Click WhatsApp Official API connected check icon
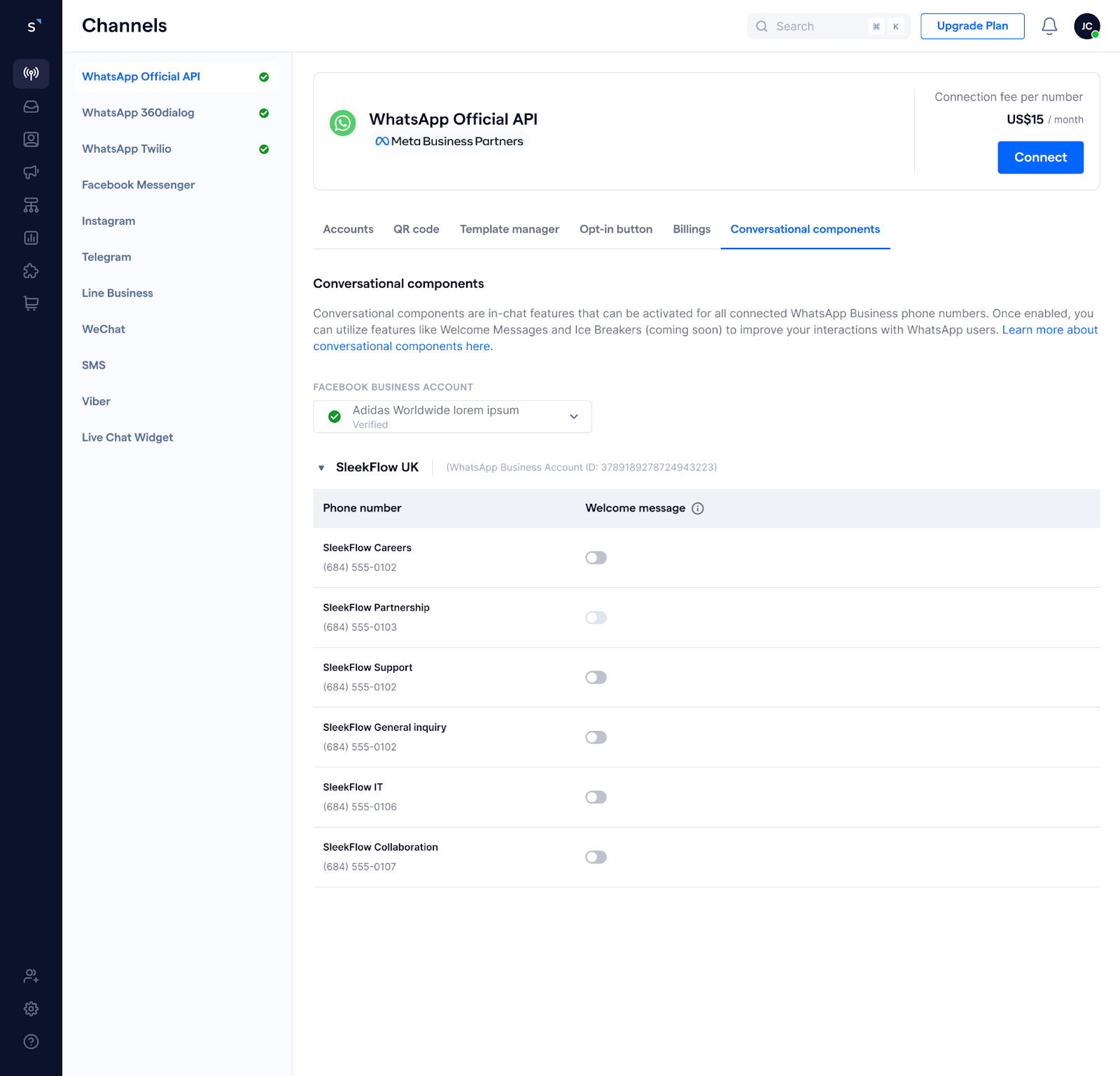Viewport: 1120px width, 1076px height. [x=264, y=77]
